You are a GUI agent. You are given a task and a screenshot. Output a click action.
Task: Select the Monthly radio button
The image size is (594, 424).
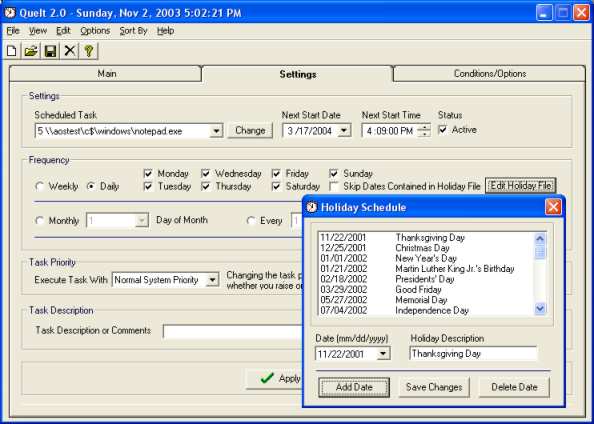39,221
